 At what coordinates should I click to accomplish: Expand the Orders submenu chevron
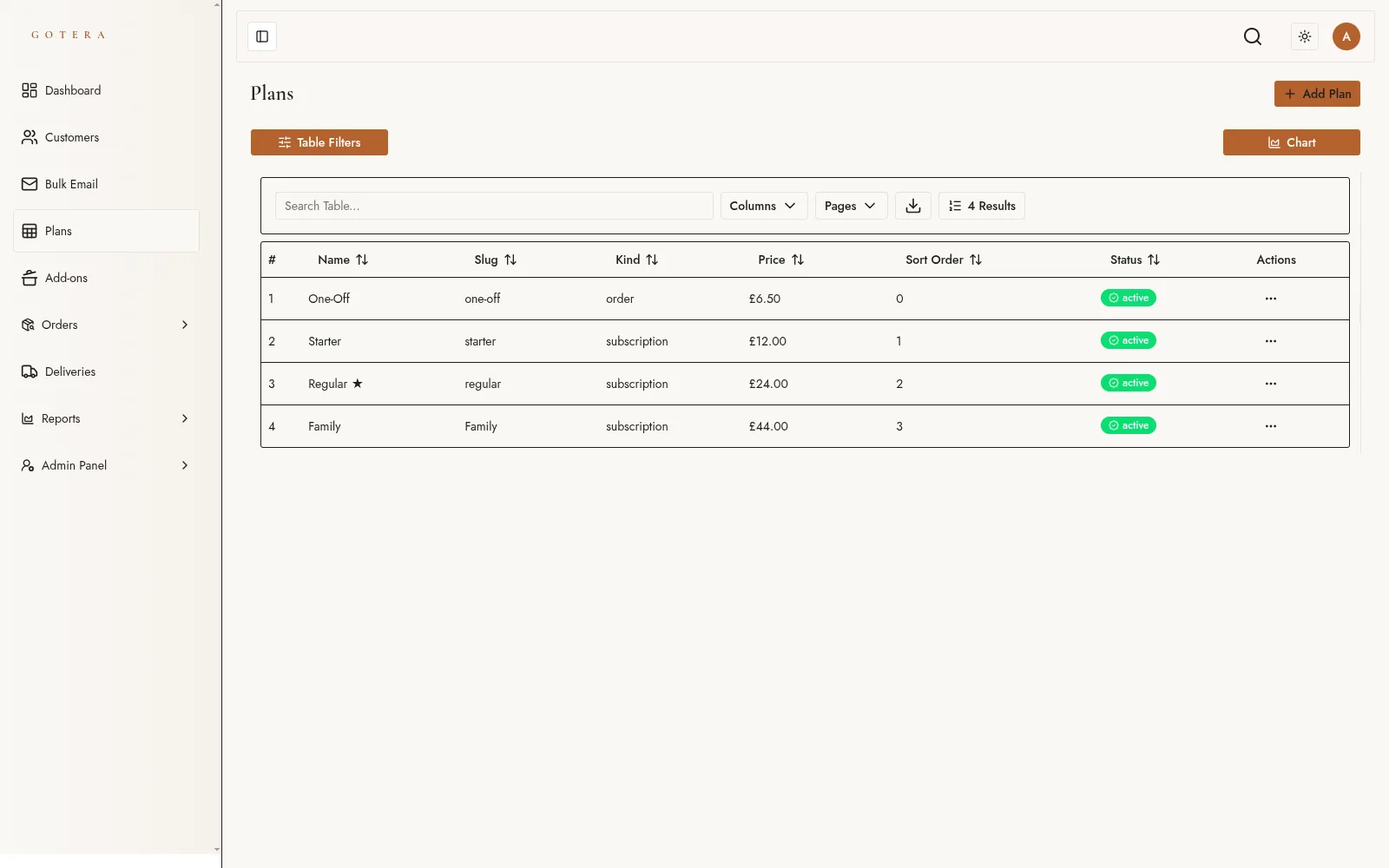tap(185, 325)
